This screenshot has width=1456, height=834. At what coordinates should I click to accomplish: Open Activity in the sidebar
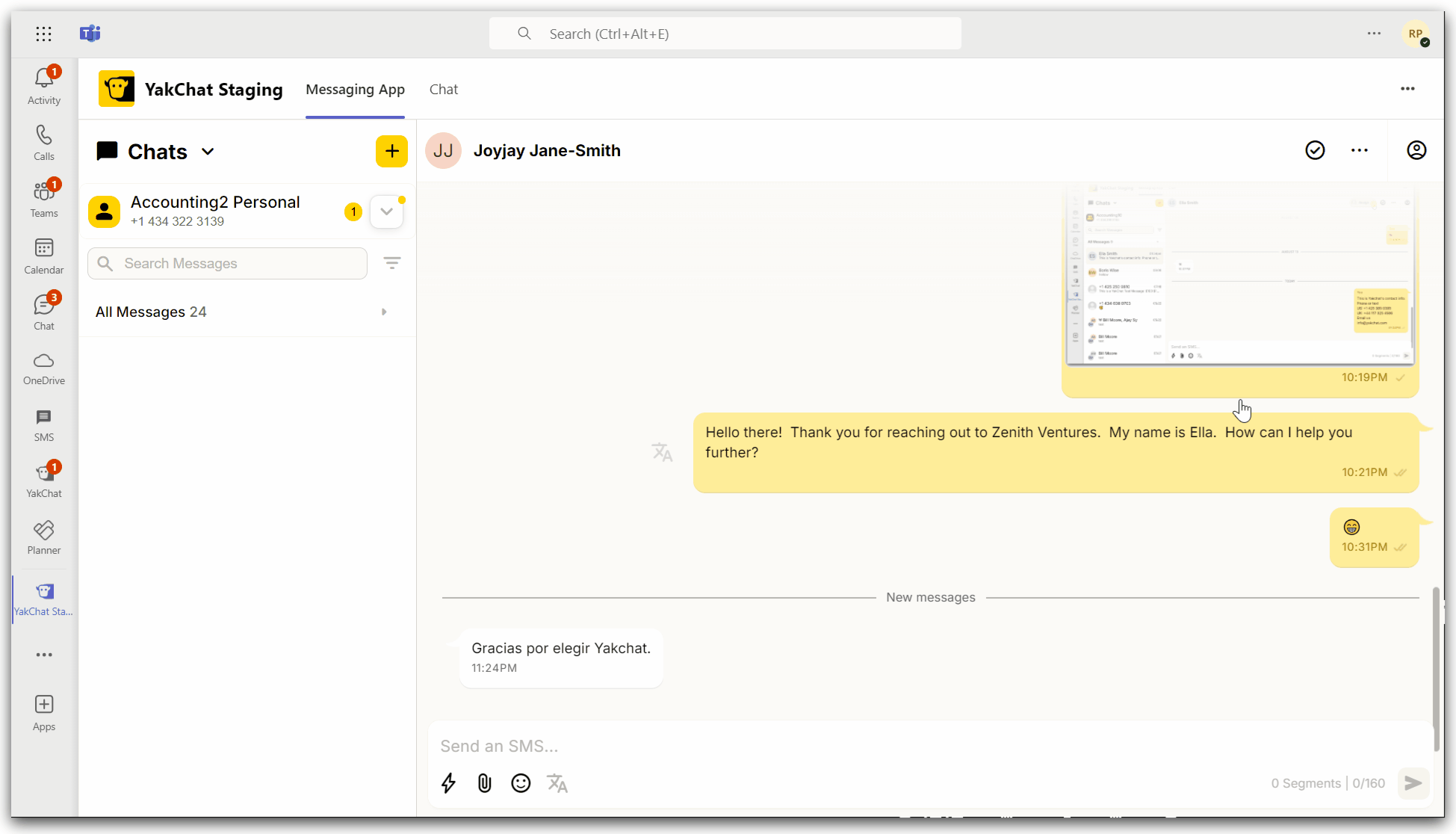44,86
